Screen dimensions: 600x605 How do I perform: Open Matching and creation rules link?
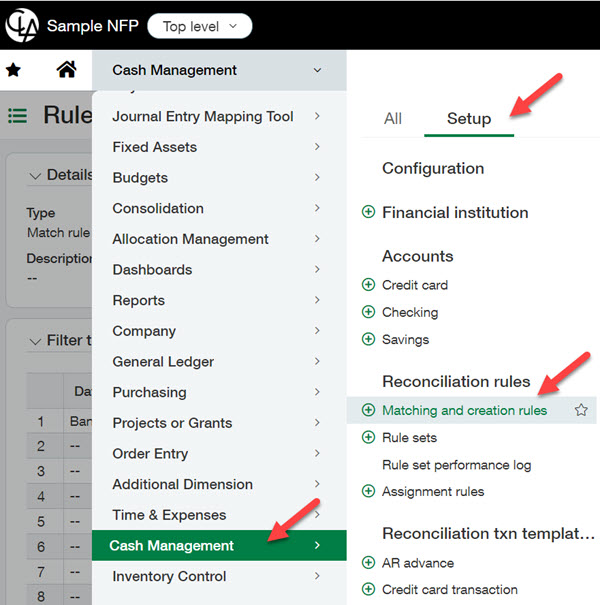point(464,410)
